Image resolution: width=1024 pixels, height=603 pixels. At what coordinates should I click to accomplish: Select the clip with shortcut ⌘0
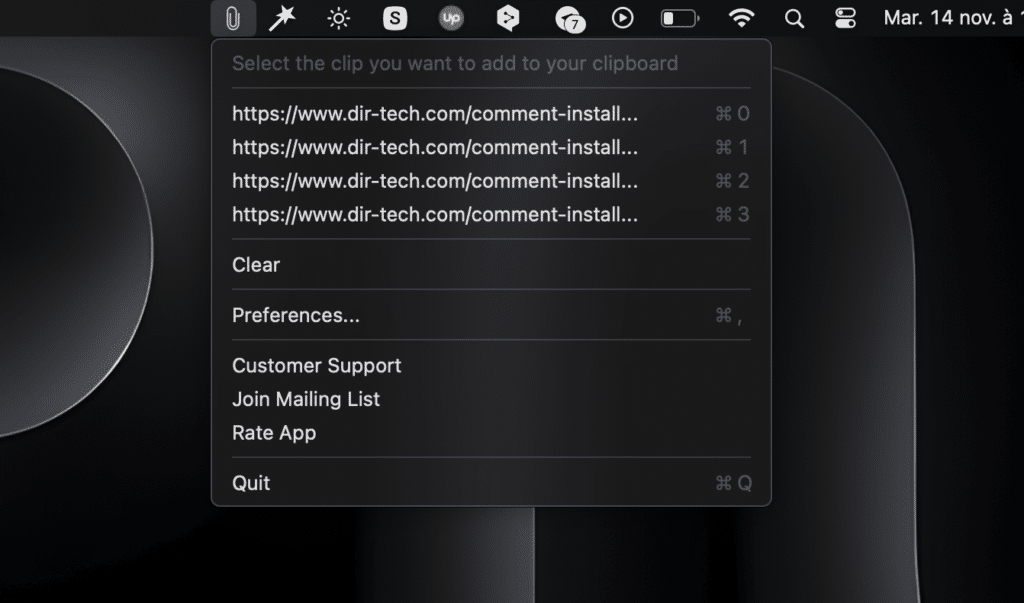click(x=491, y=114)
